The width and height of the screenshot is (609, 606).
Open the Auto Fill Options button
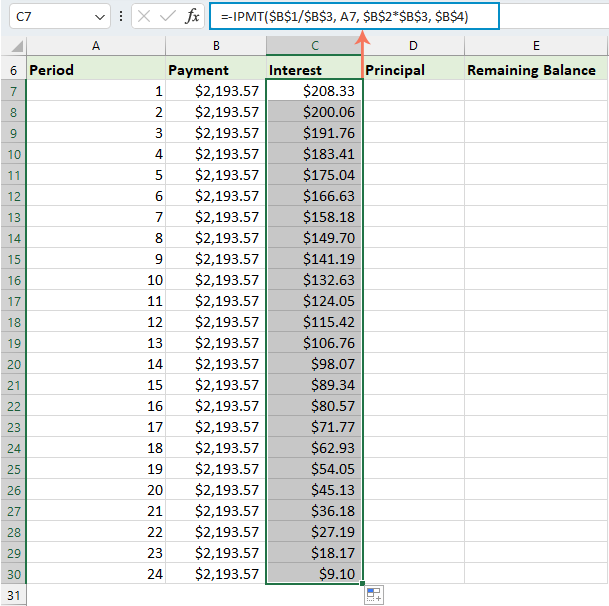(373, 595)
